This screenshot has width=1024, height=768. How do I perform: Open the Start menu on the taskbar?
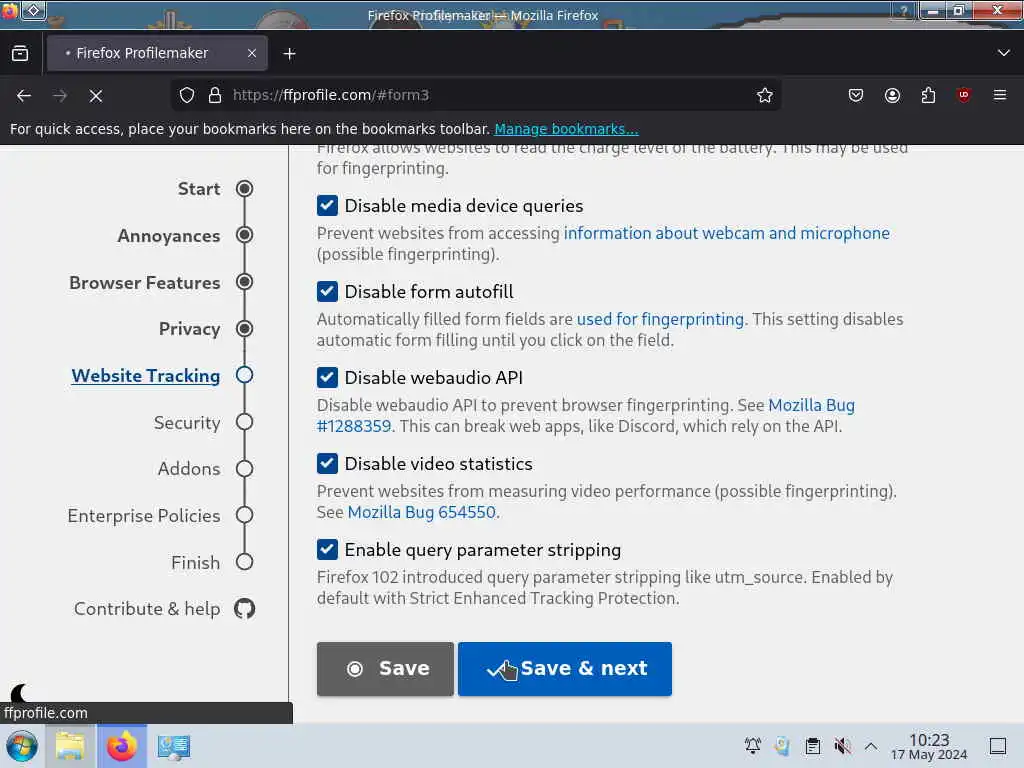point(22,746)
